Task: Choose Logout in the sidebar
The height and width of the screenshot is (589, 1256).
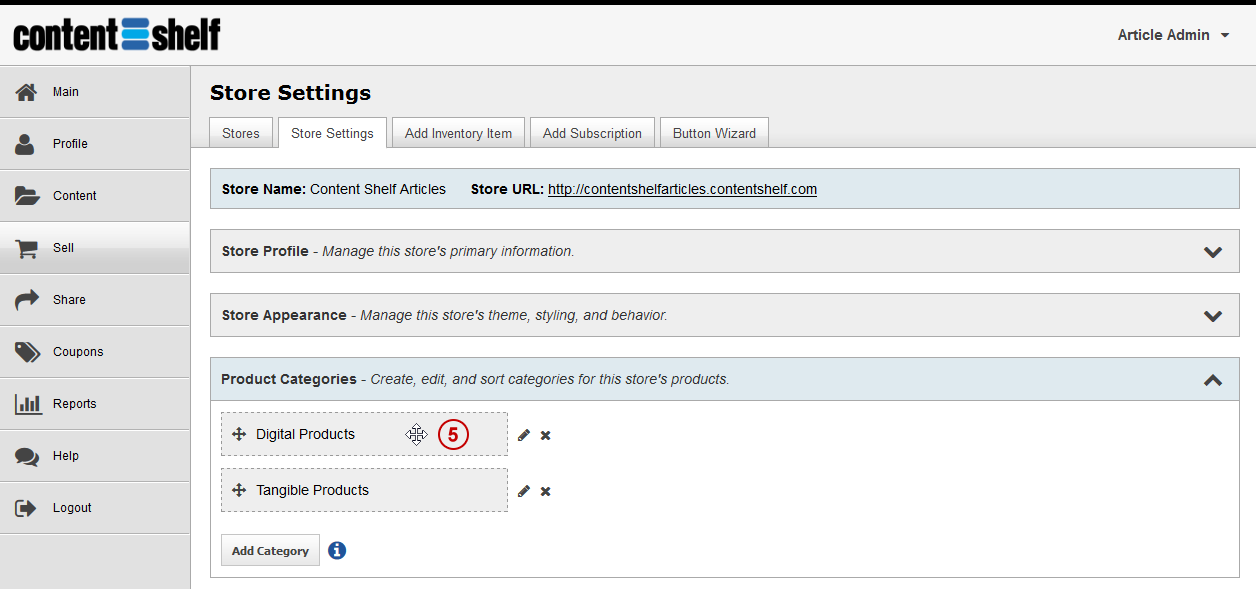Action: click(x=95, y=508)
